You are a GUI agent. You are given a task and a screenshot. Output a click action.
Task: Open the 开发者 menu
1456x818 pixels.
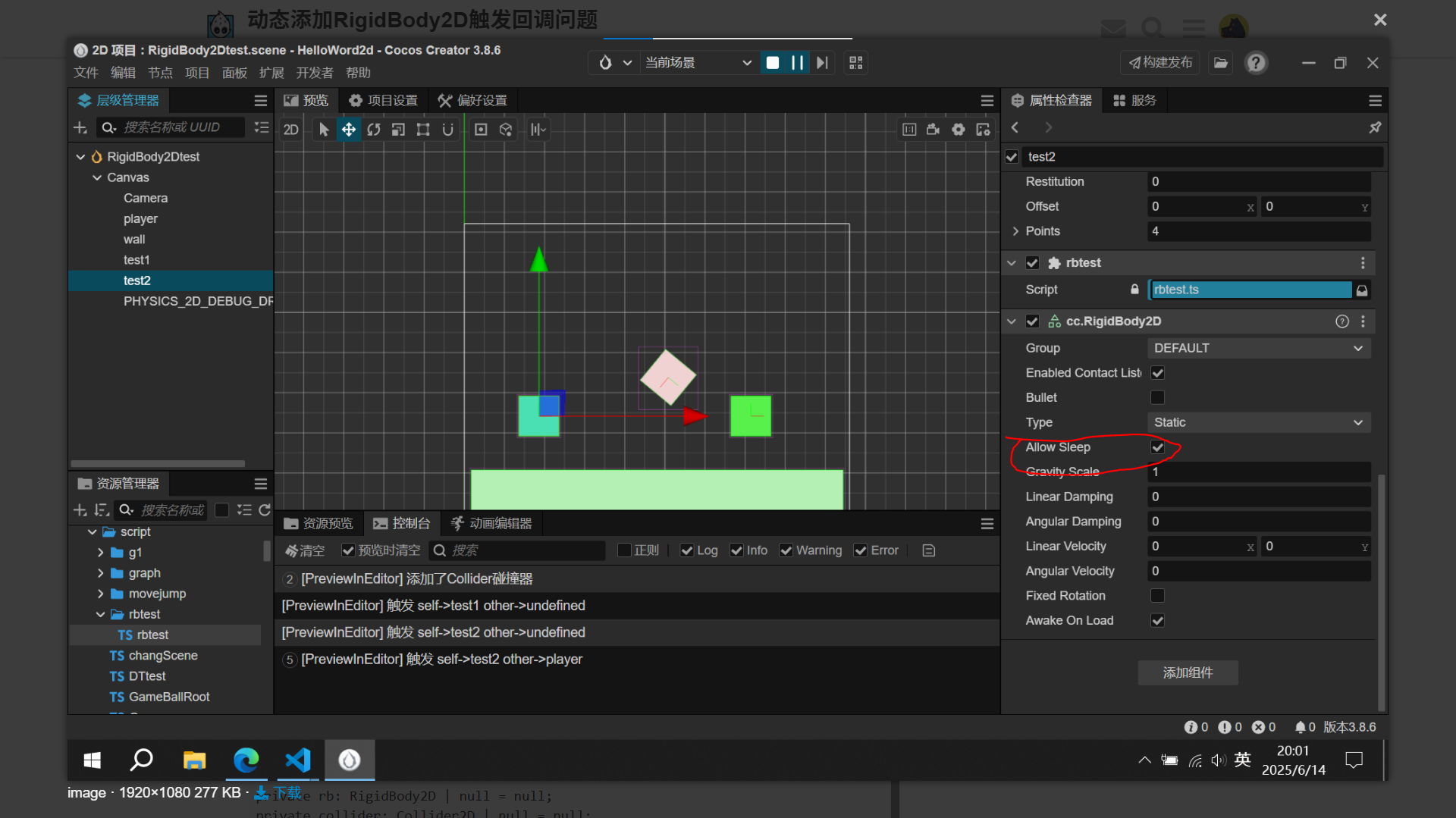[315, 73]
